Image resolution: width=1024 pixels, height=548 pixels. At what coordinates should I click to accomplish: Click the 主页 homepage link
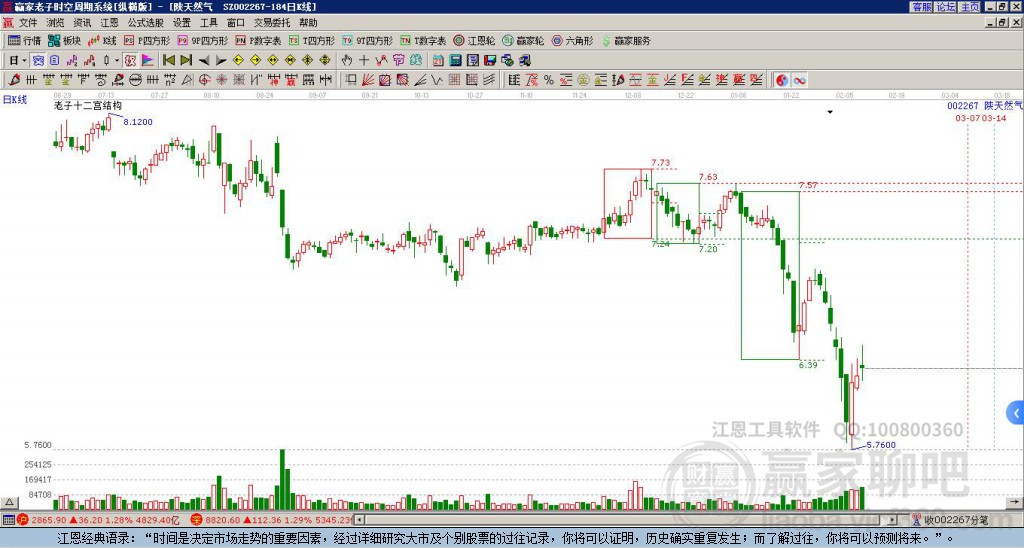[x=969, y=7]
